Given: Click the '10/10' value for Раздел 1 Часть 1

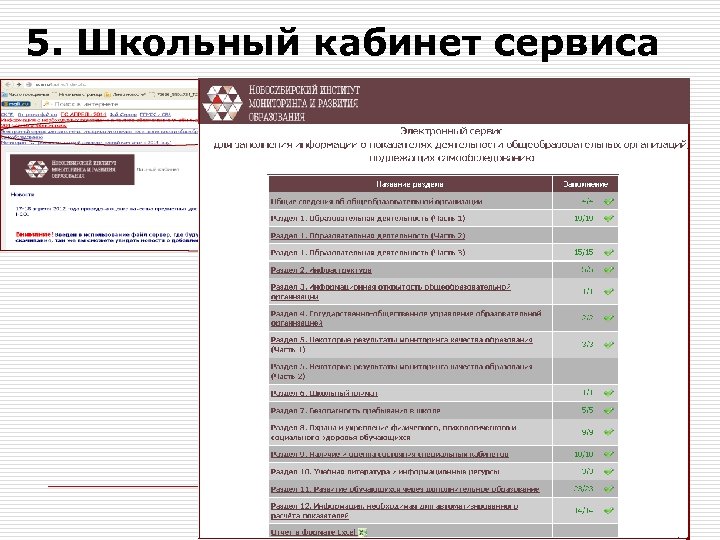Looking at the screenshot, I should [584, 219].
